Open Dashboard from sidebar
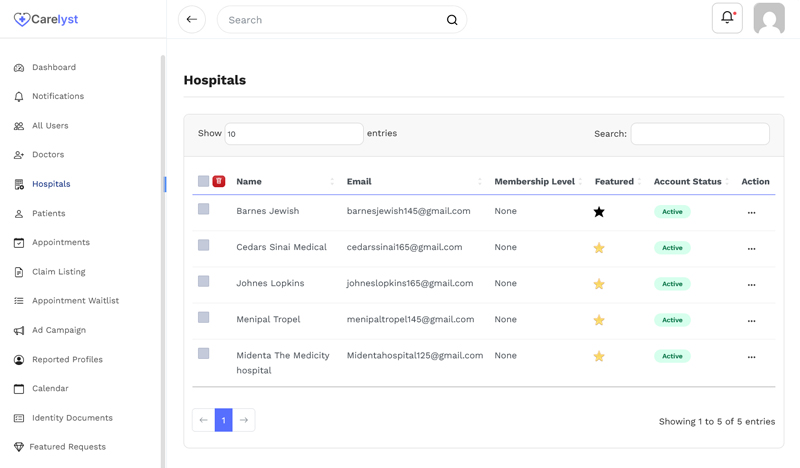Screen dimensions: 800x468 (x=54, y=67)
